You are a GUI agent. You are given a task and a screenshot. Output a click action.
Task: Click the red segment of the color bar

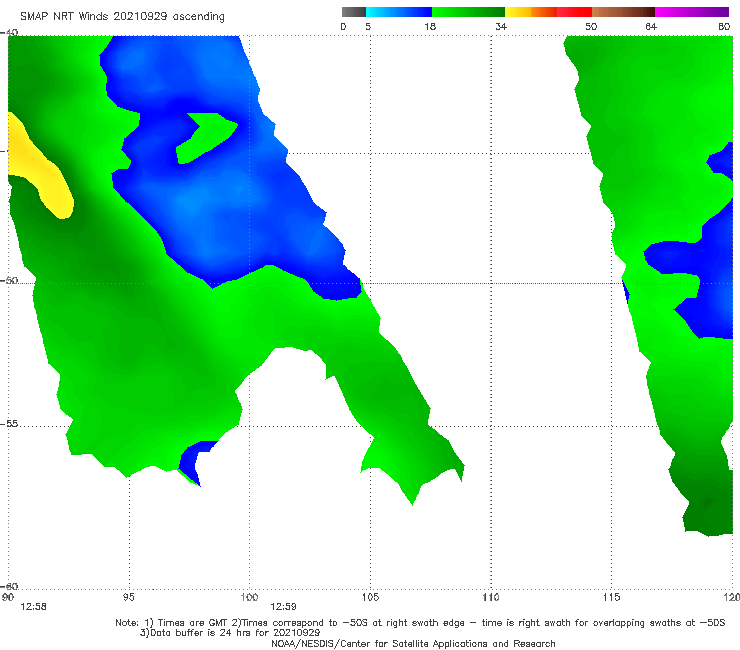point(574,12)
